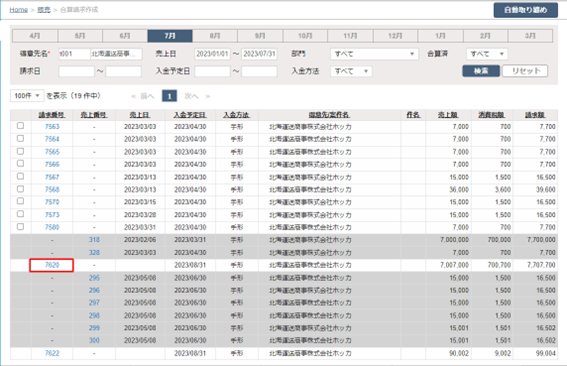This screenshot has height=366, width=567.
Task: Switch to the 12月 tab
Action: pos(395,36)
